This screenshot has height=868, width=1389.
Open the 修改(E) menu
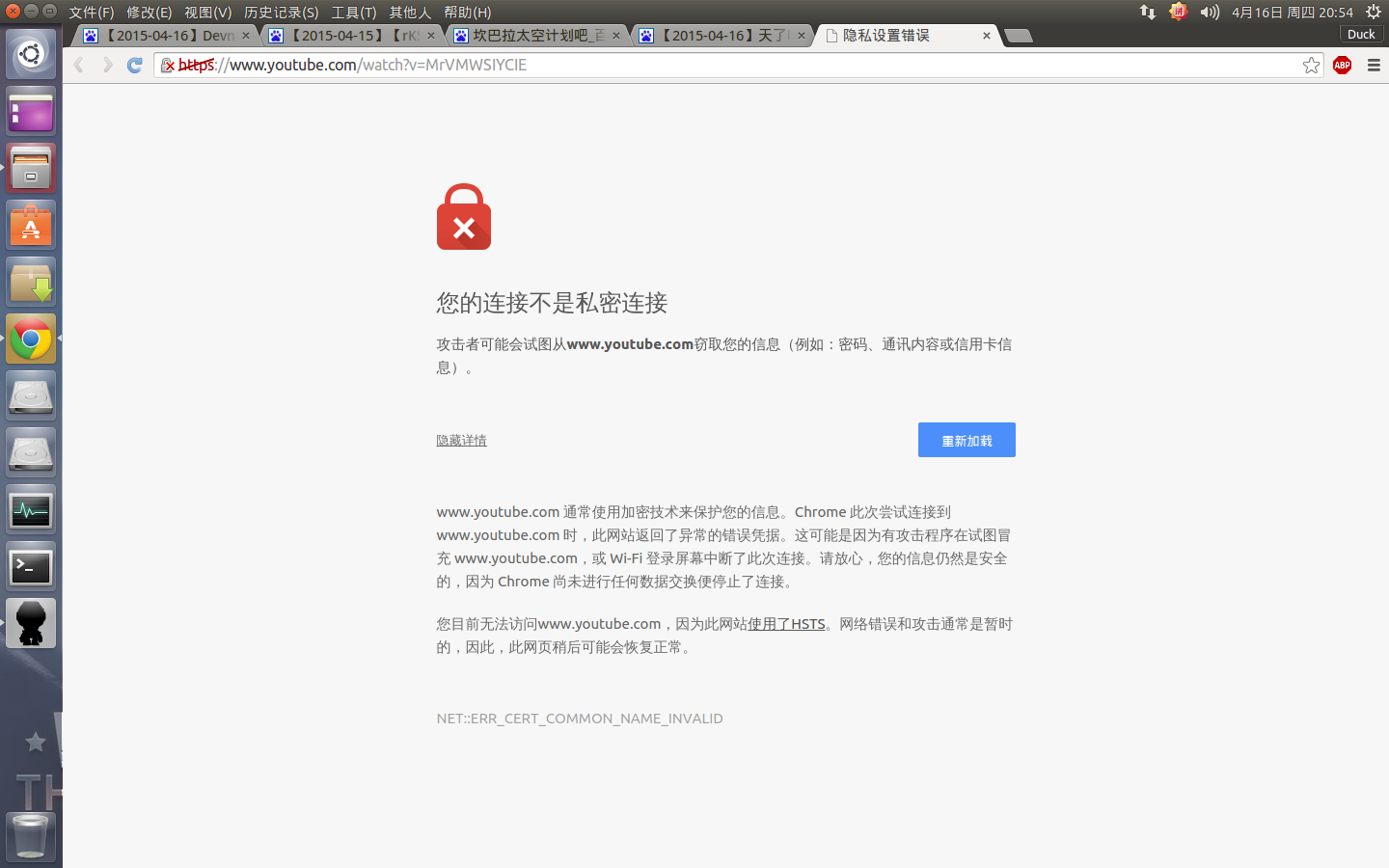coord(150,13)
